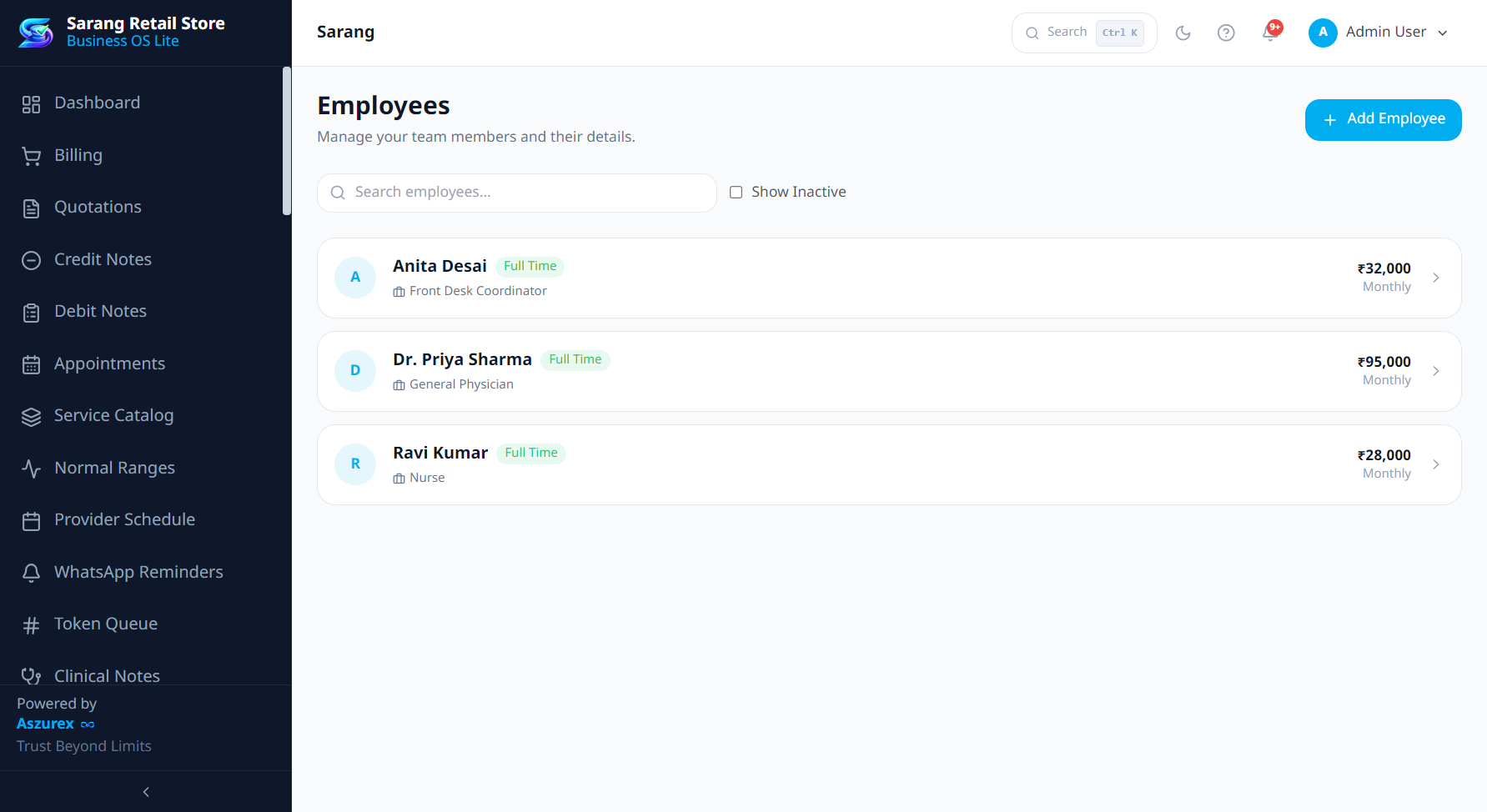The height and width of the screenshot is (812, 1487).
Task: Click the Provider Schedule calendar icon
Action: [x=31, y=521]
